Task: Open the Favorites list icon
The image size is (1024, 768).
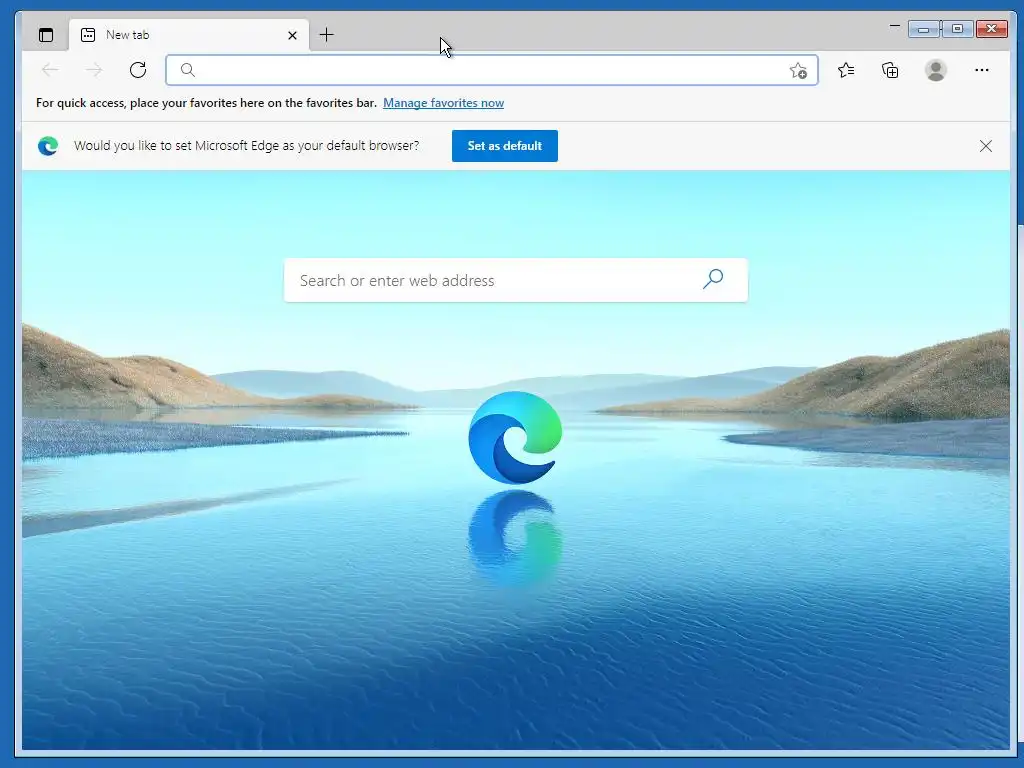Action: pyautogui.click(x=846, y=70)
